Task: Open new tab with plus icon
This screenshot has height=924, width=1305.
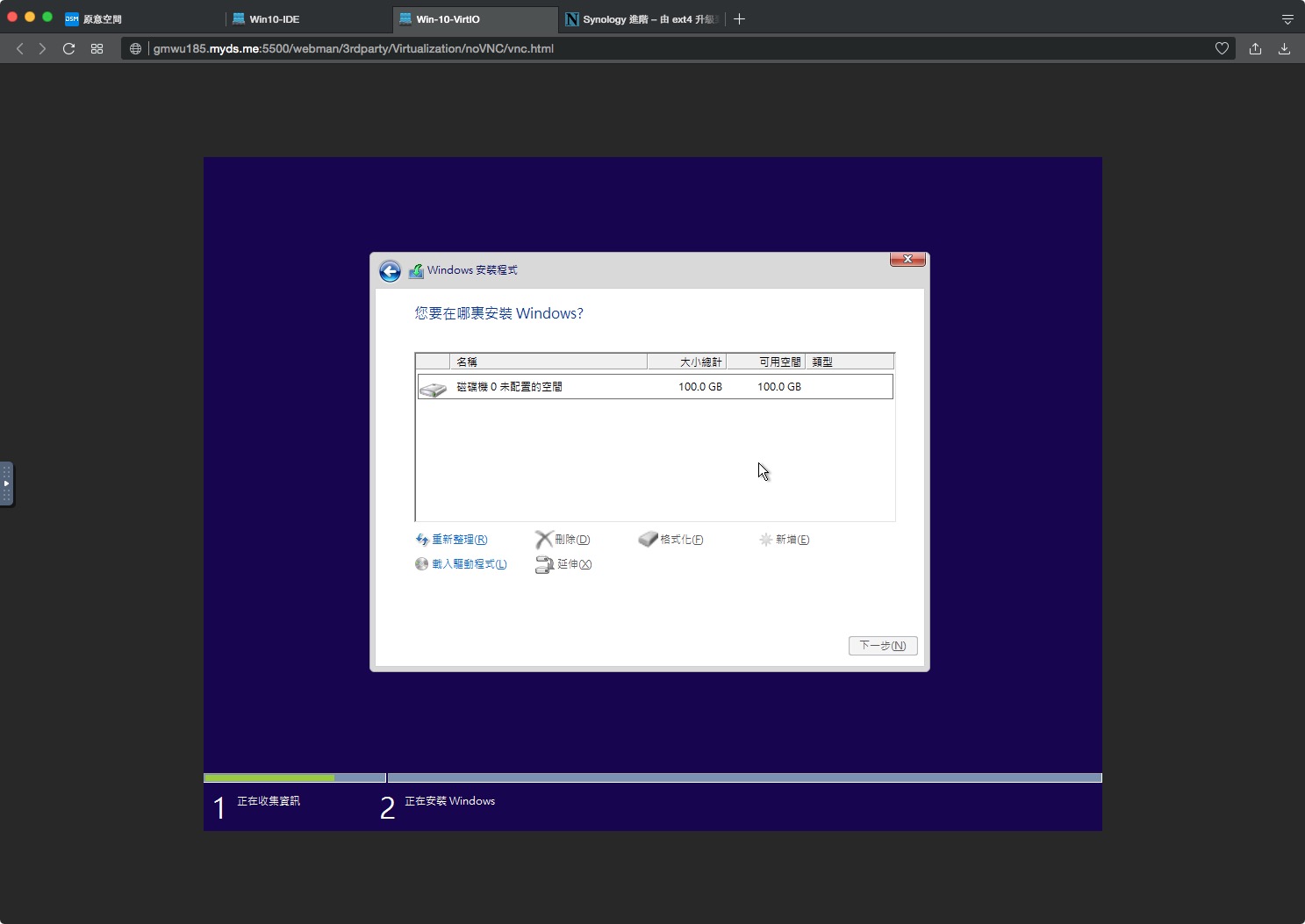Action: tap(739, 18)
